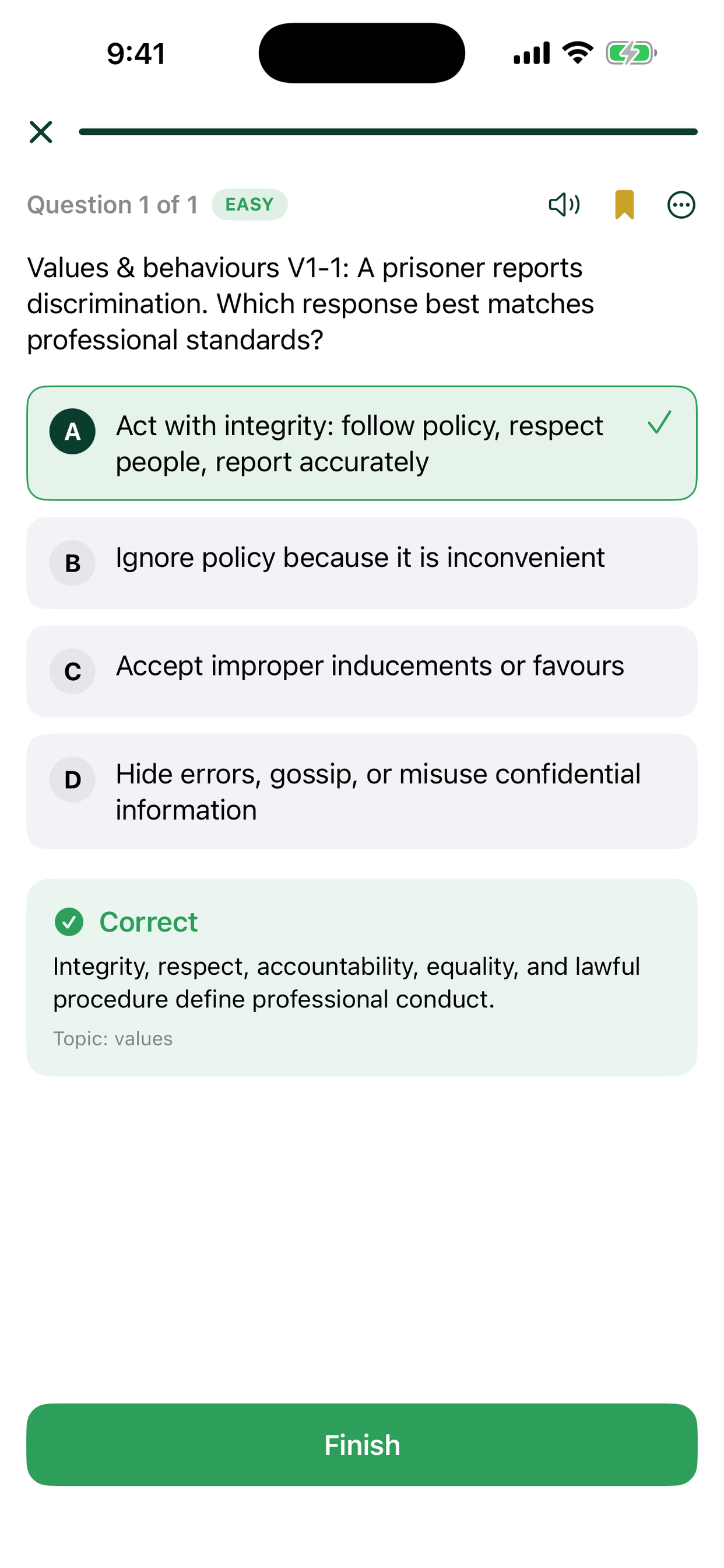Click the quiz progress bar
Image resolution: width=724 pixels, height=1568 pixels.
(x=388, y=131)
